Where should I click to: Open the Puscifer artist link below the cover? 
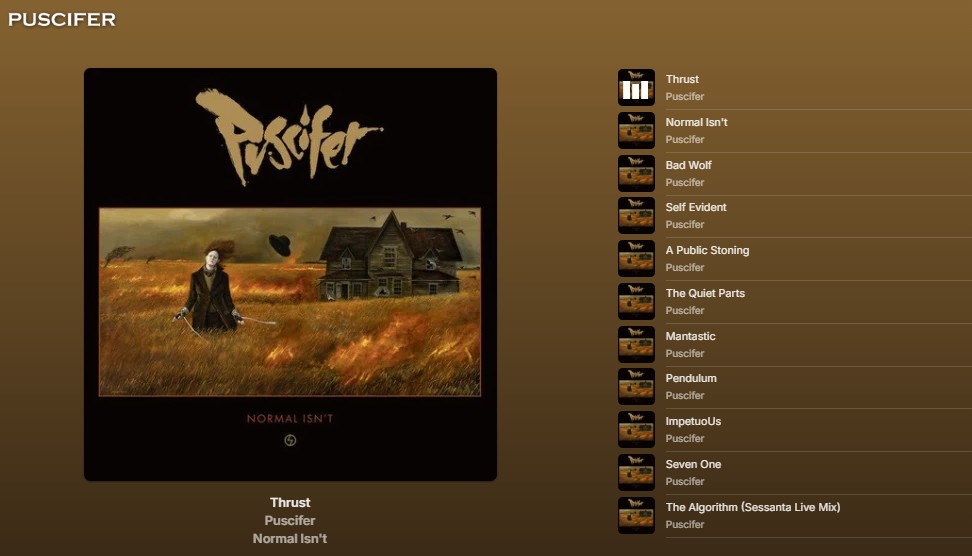point(290,521)
